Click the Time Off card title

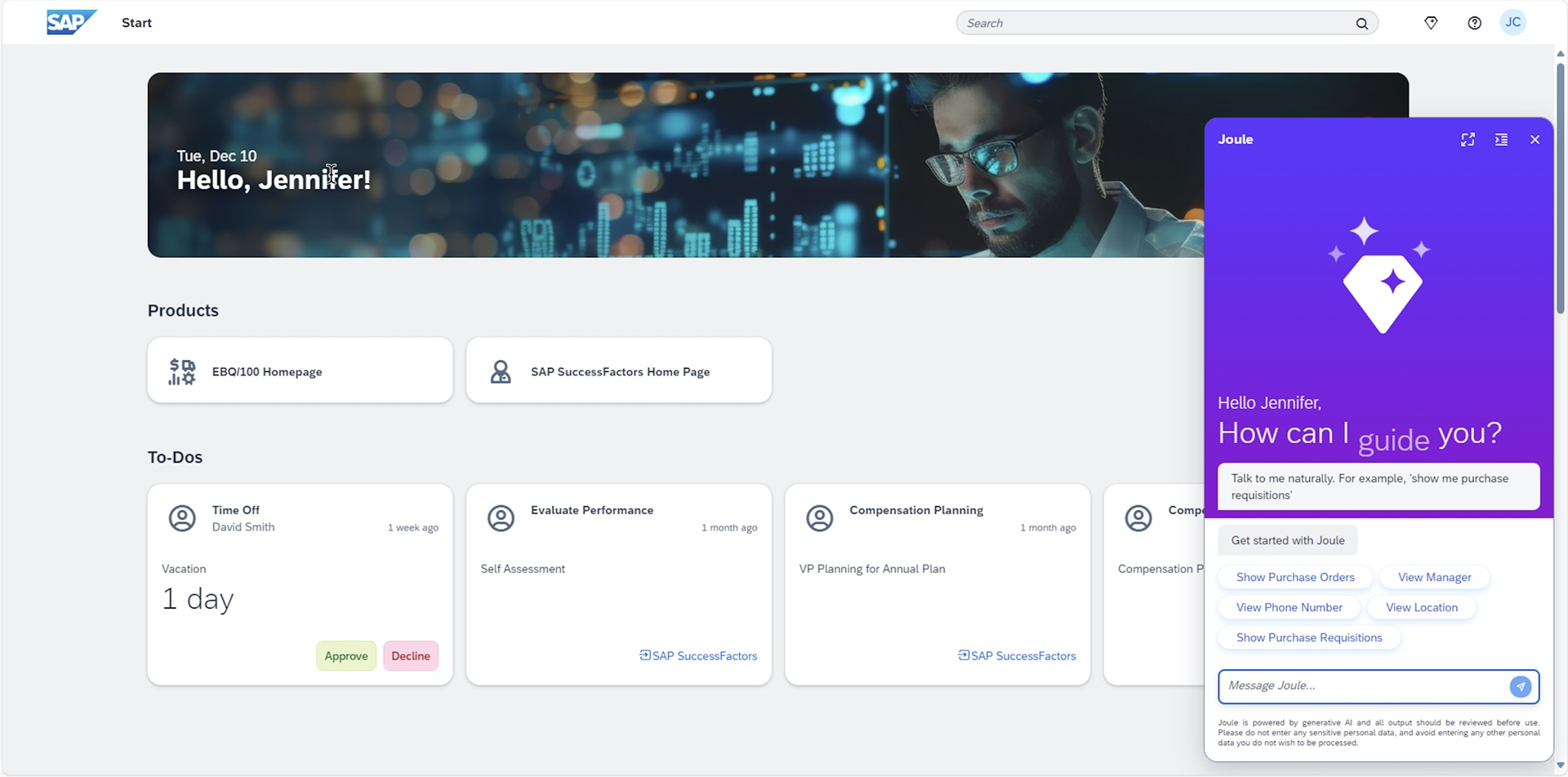236,510
